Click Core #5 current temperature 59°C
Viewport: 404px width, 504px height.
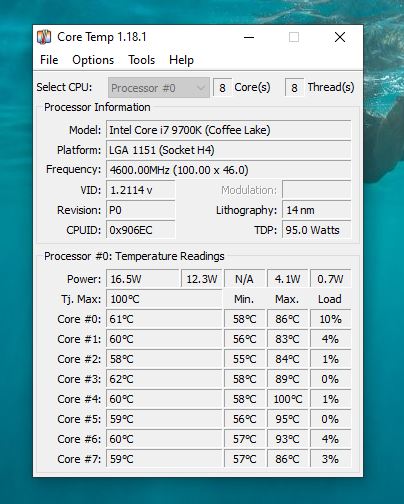coord(164,419)
